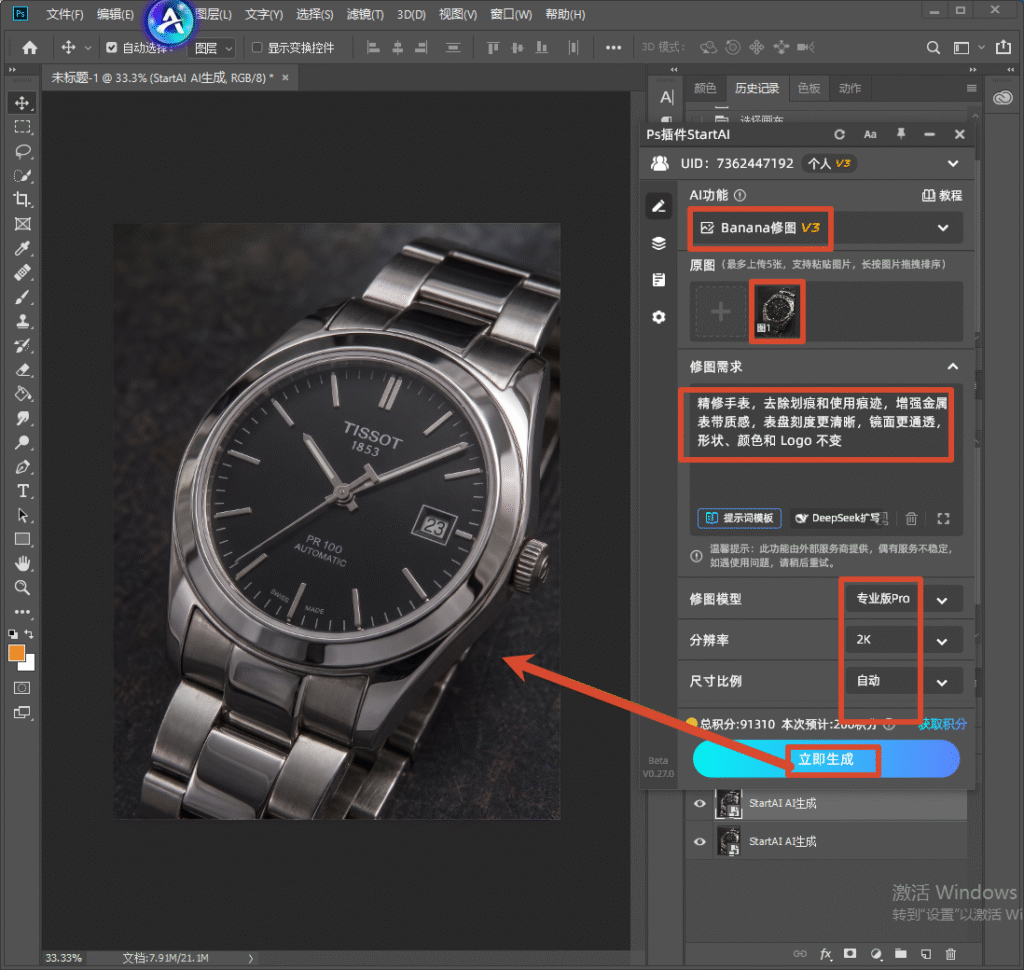Select the uploaded watch thumbnail 图1
The height and width of the screenshot is (970, 1024).
[x=776, y=312]
